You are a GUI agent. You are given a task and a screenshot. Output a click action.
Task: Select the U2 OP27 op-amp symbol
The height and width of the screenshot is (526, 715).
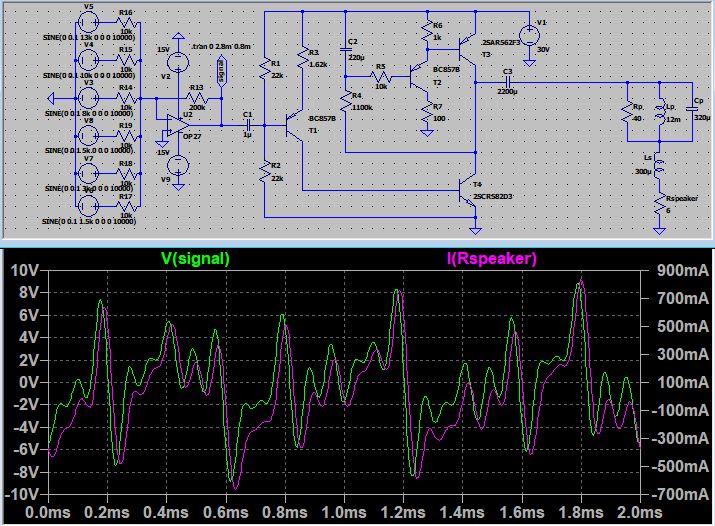pyautogui.click(x=178, y=125)
